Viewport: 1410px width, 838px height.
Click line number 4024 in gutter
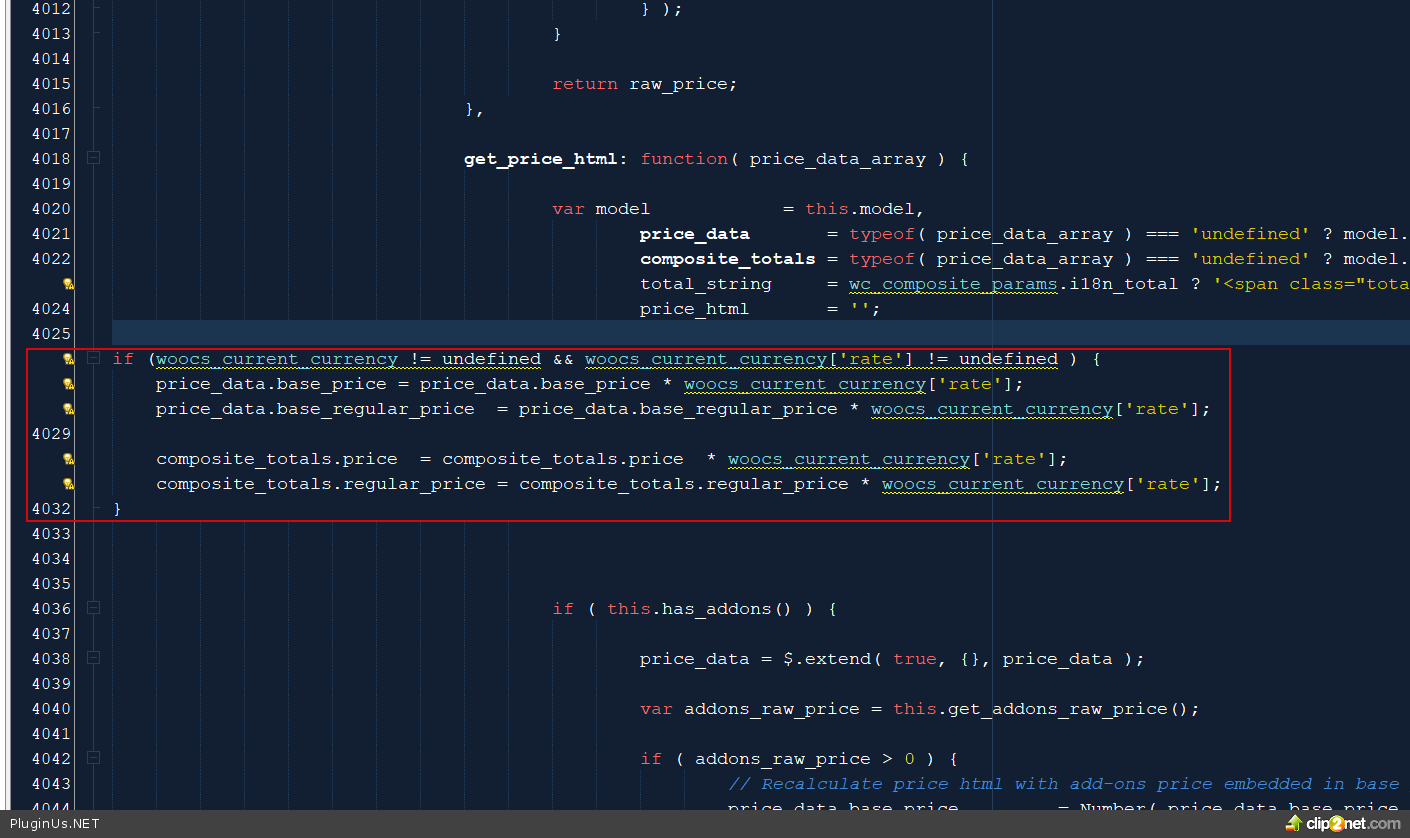51,309
